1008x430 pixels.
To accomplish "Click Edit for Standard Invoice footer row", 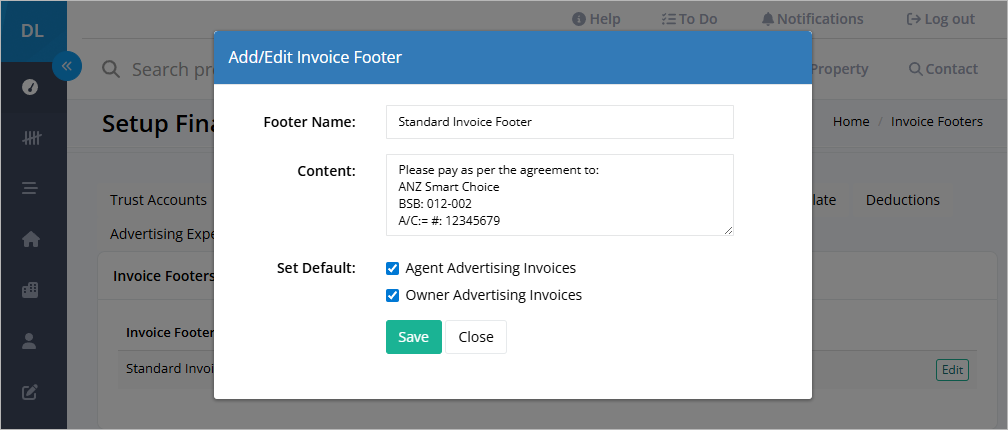I will (952, 370).
